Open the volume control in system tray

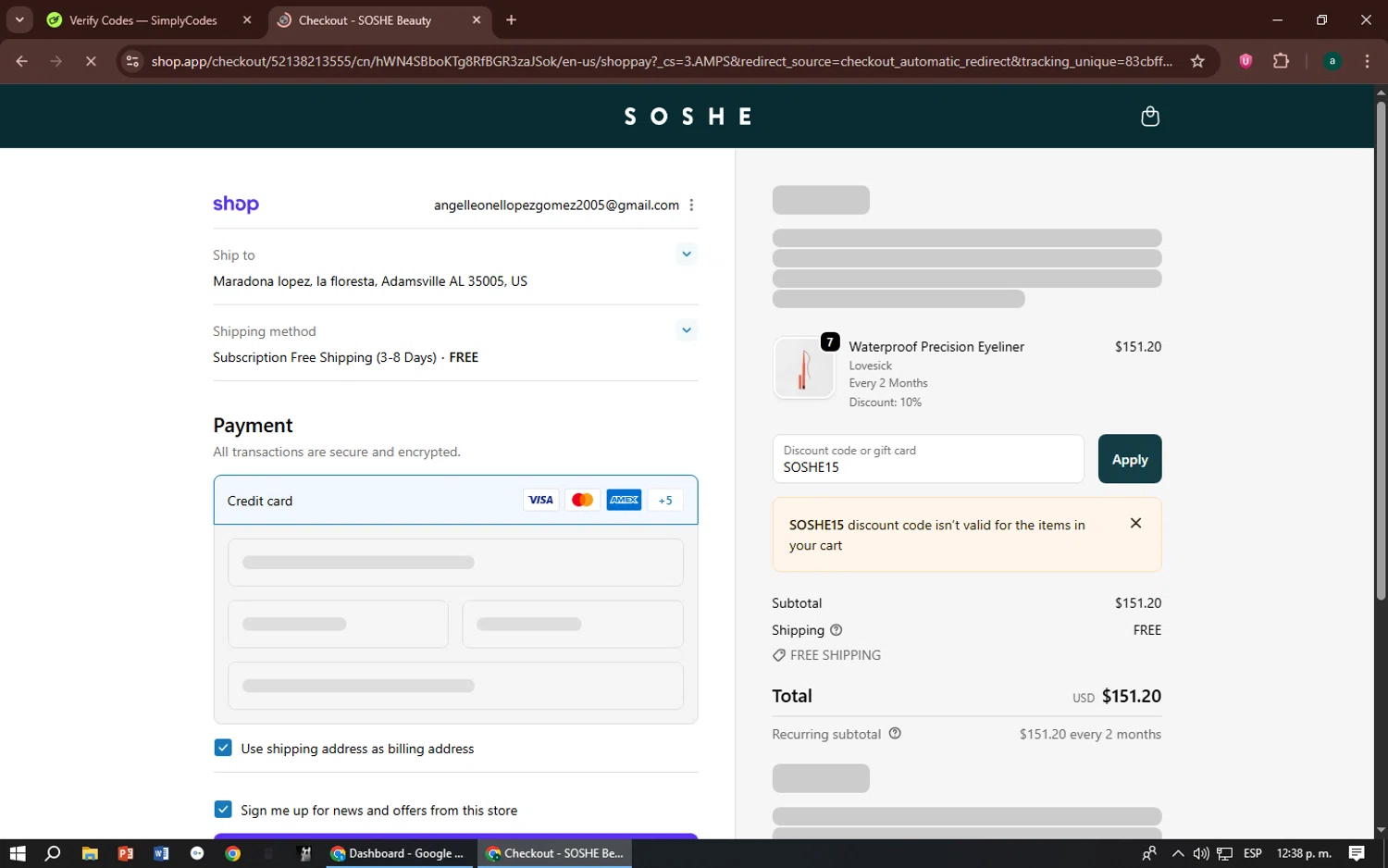point(1201,853)
